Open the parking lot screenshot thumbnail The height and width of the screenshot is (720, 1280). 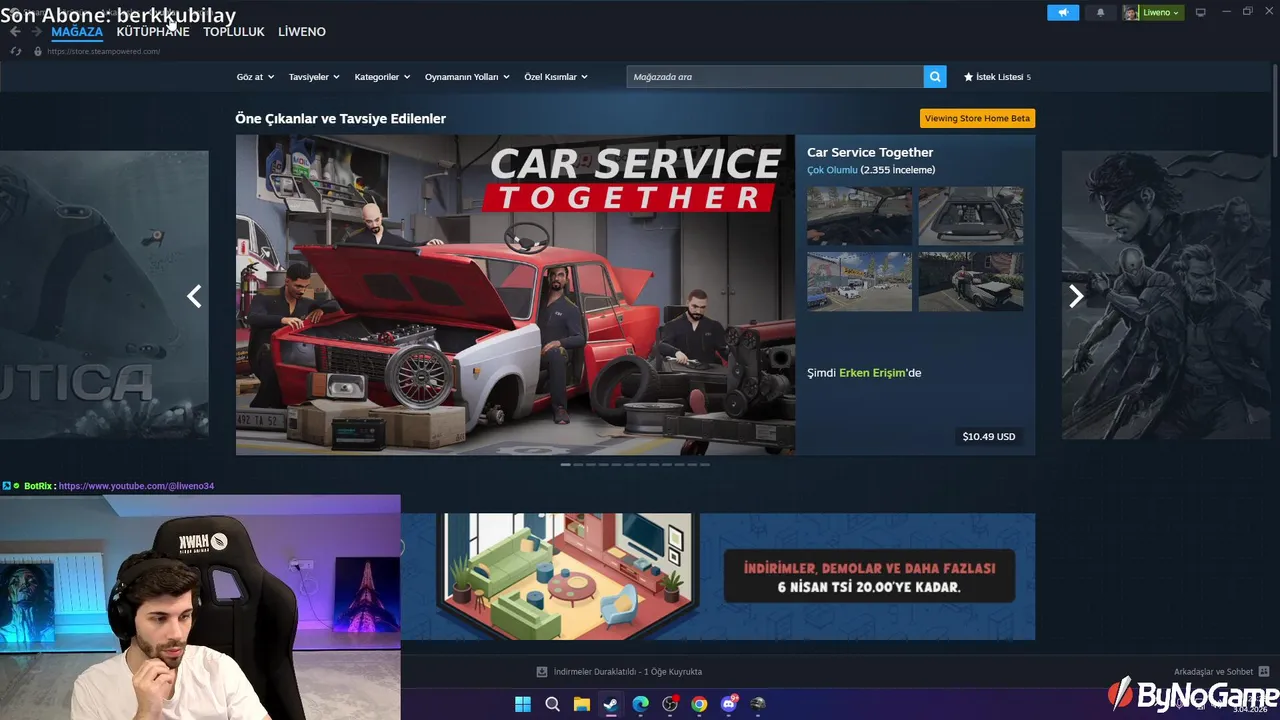click(860, 281)
